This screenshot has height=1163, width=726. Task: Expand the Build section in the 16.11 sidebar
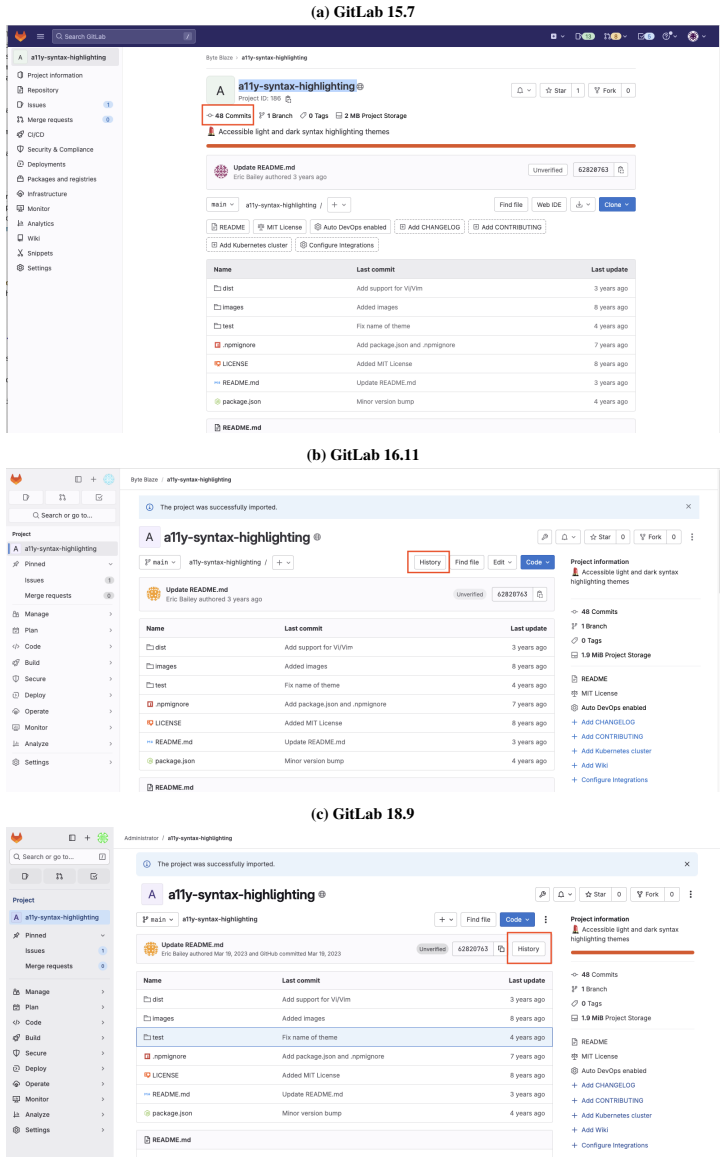tap(62, 663)
